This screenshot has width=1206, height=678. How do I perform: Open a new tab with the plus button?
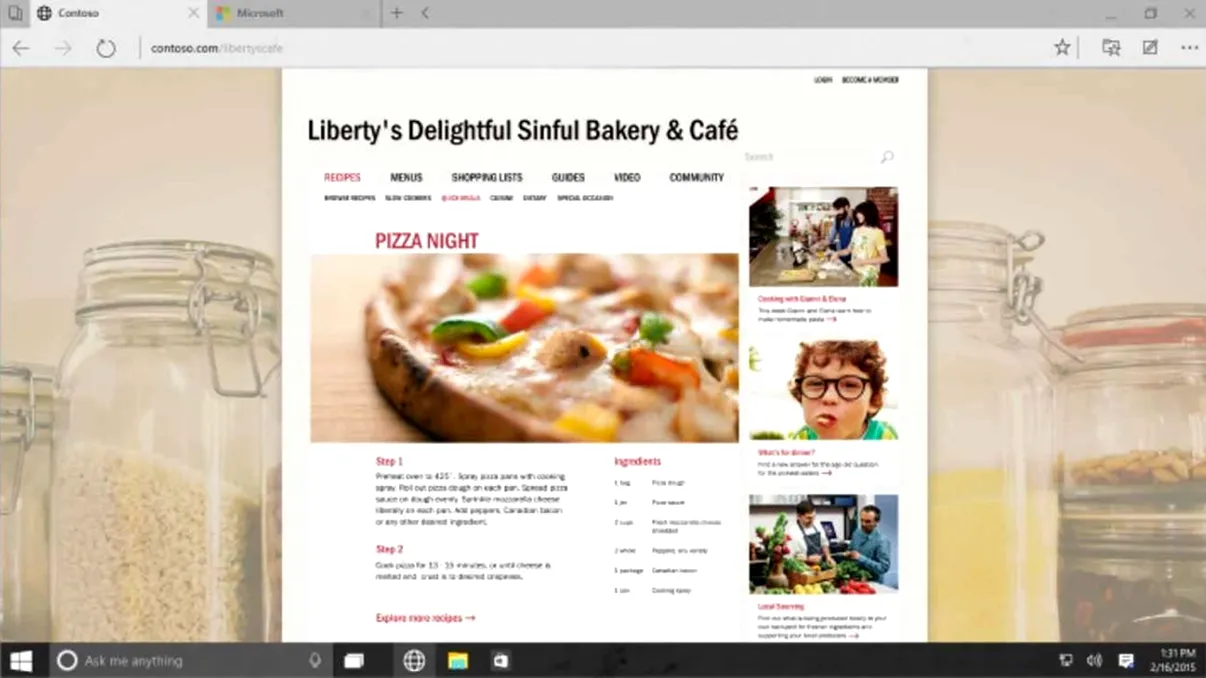pos(396,12)
